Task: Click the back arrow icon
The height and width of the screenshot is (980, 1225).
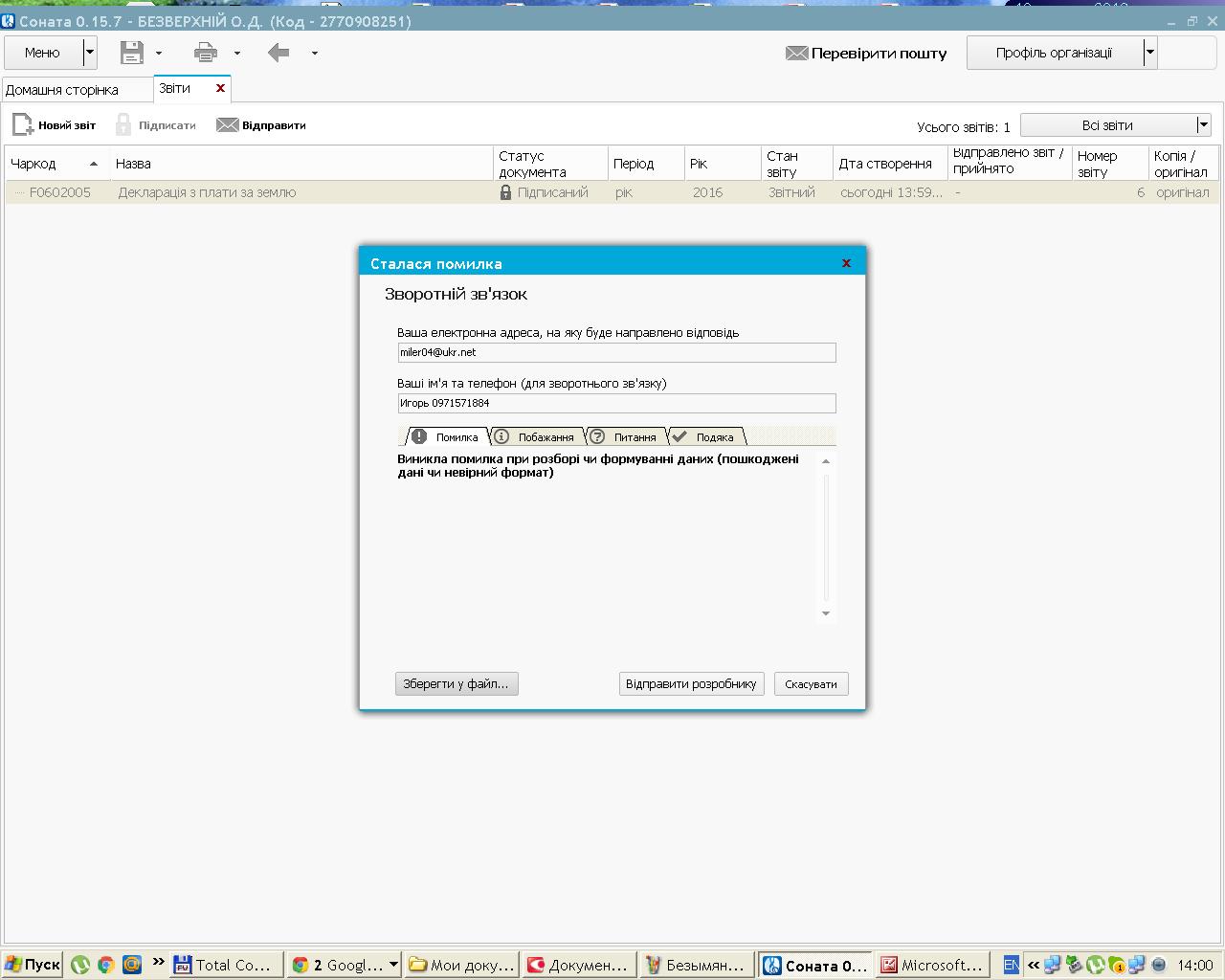Action: (x=278, y=53)
